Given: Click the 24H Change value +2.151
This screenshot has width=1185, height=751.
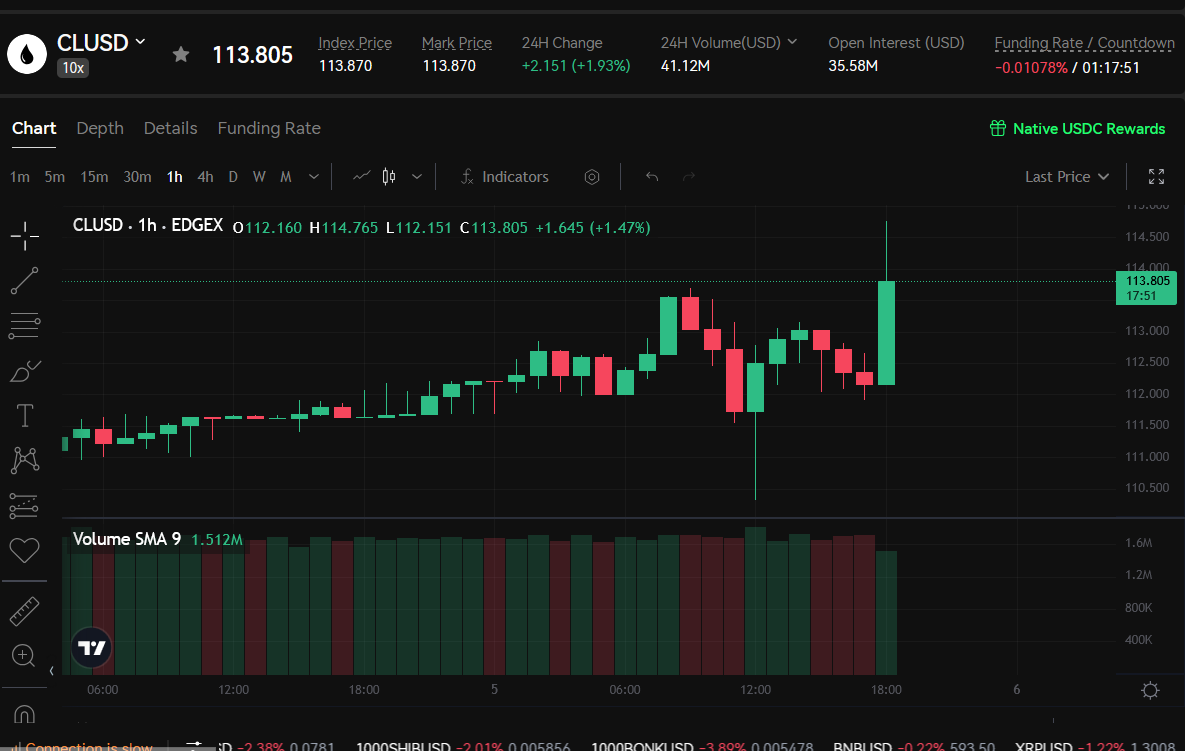Looking at the screenshot, I should tap(576, 66).
